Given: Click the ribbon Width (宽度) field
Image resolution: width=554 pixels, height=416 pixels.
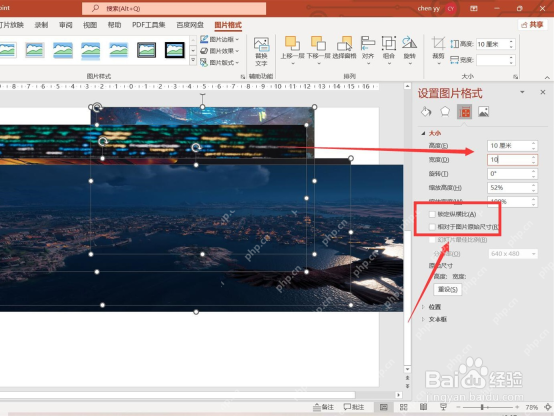Looking at the screenshot, I should [x=496, y=60].
